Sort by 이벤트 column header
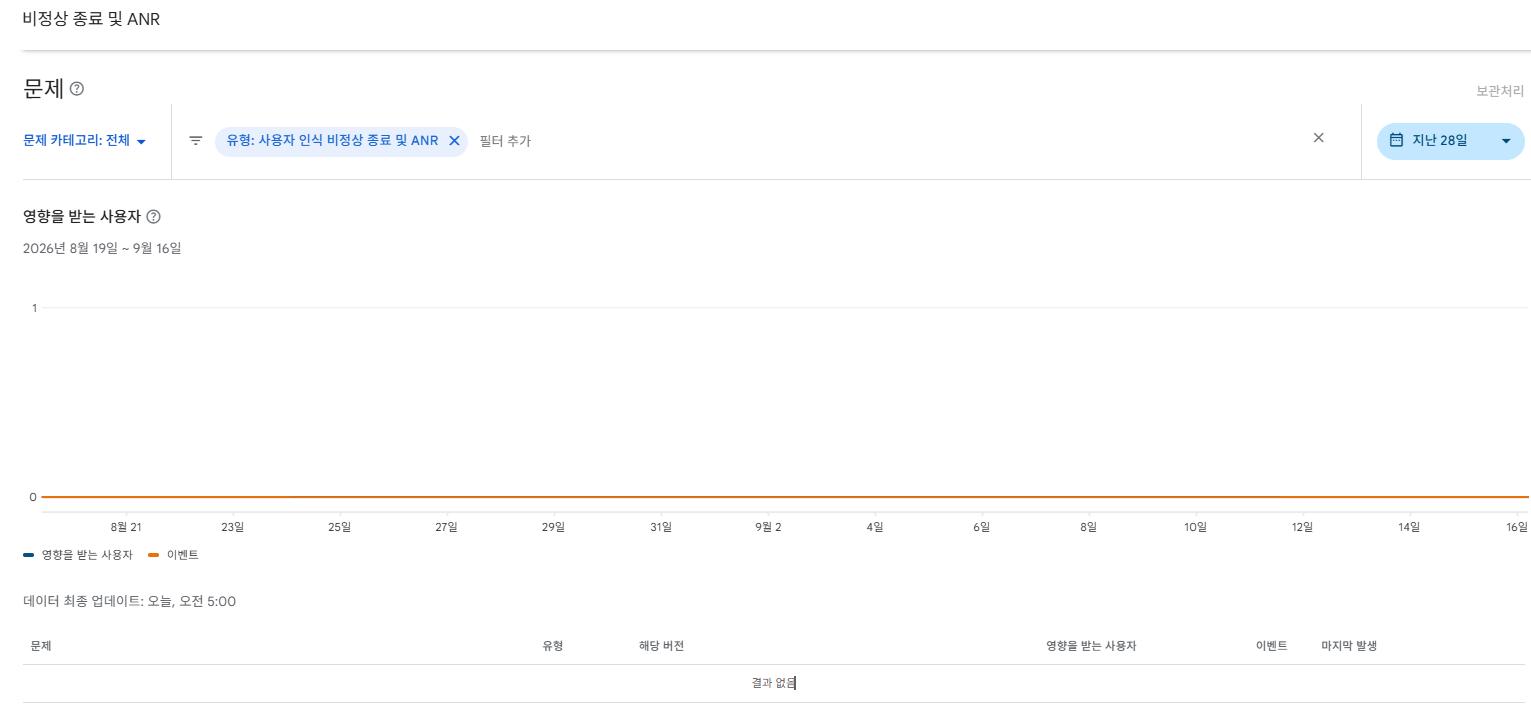The height and width of the screenshot is (719, 1531). (1271, 646)
